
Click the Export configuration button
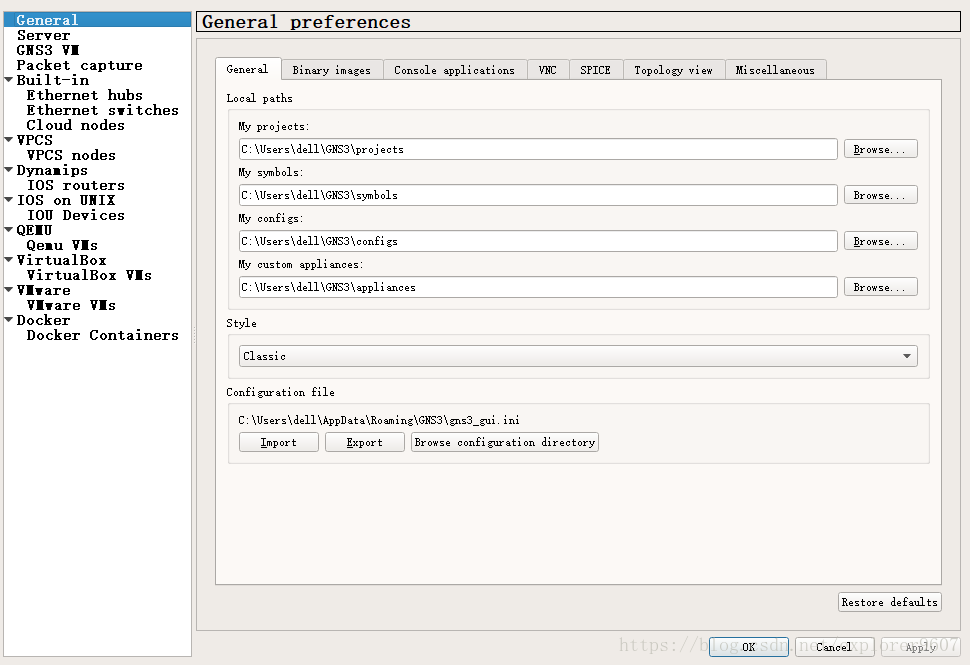(x=364, y=442)
